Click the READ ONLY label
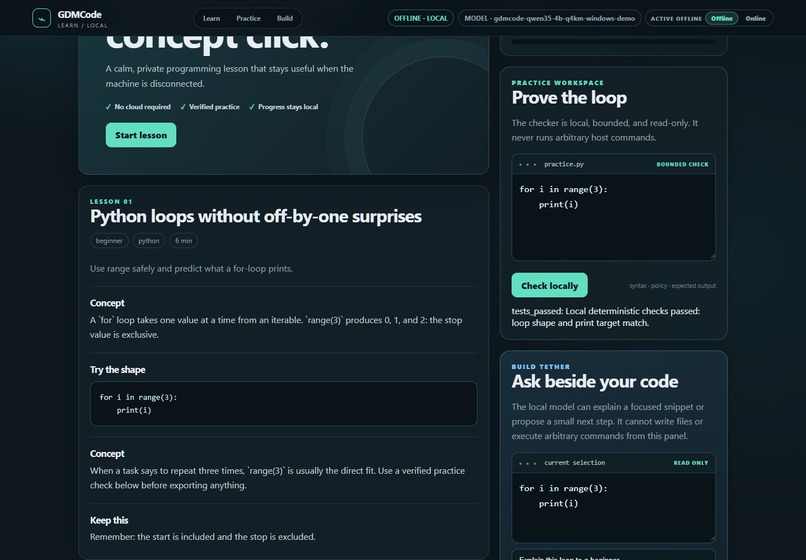Screen dimensions: 806x560 691,463
